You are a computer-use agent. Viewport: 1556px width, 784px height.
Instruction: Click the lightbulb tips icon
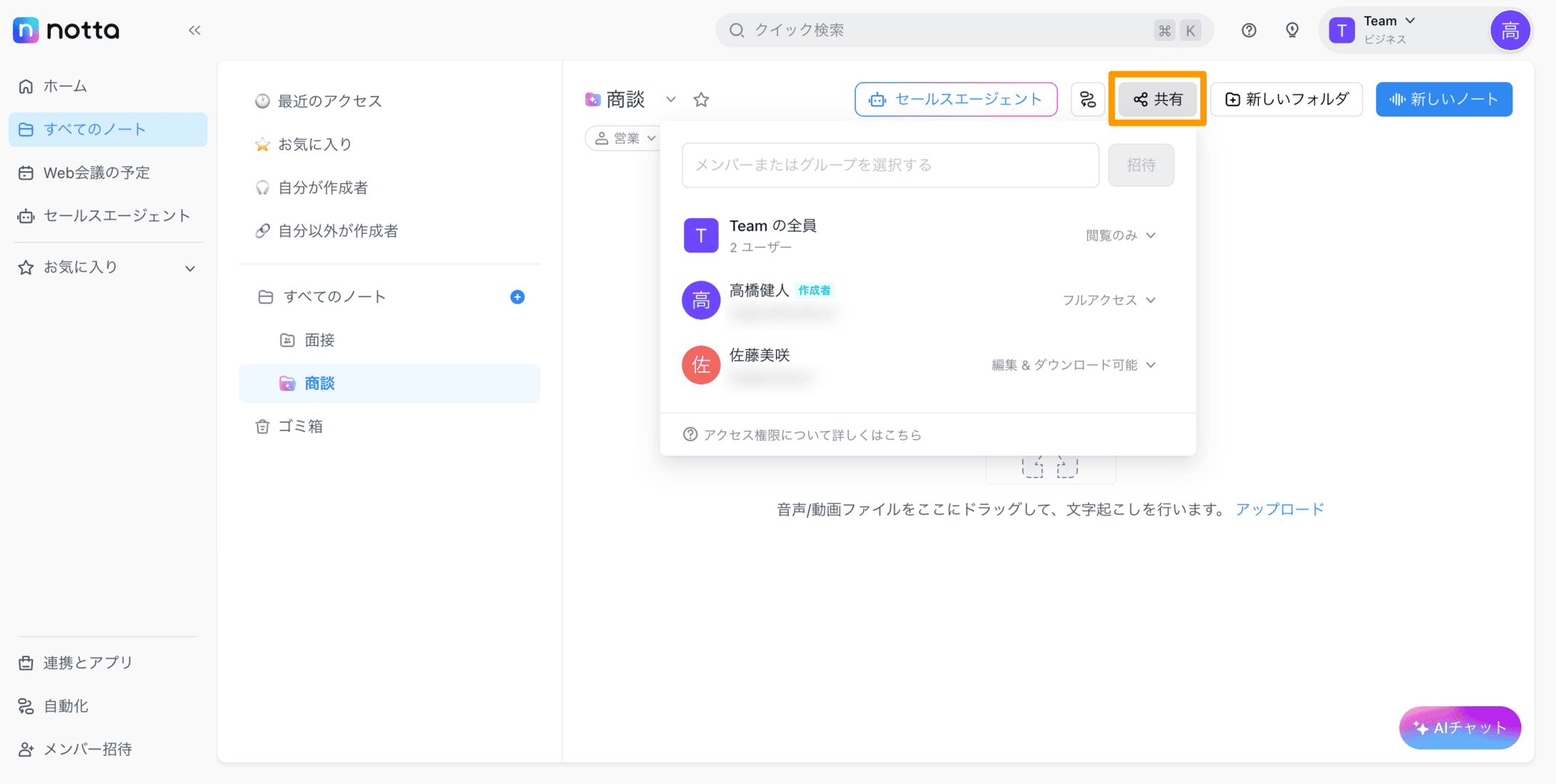[x=1292, y=30]
